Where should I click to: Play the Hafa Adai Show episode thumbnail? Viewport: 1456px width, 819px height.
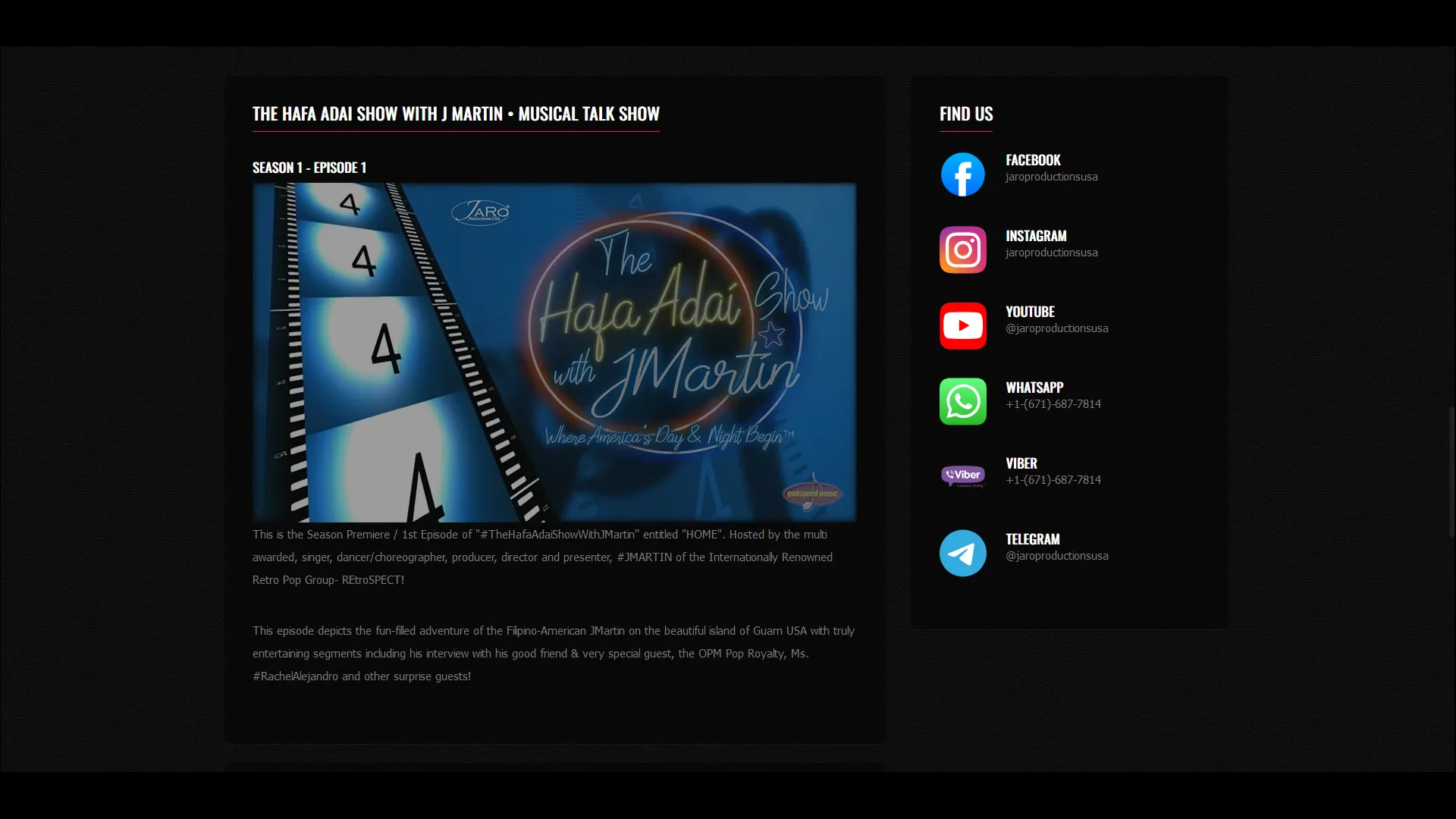(x=554, y=352)
